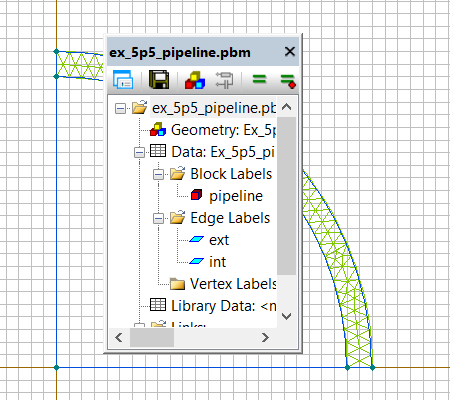Click the grayed coupling toolbar icon

point(224,80)
